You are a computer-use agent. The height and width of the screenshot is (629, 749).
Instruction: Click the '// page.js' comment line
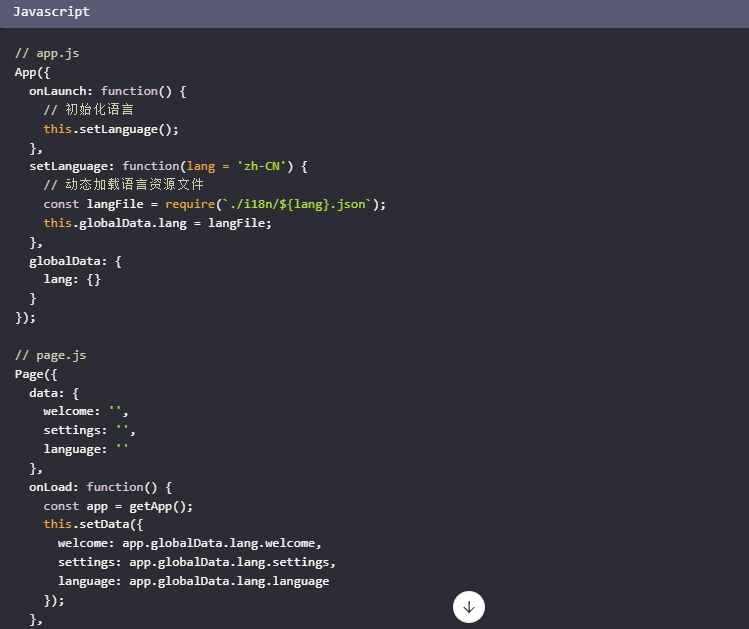click(x=51, y=355)
